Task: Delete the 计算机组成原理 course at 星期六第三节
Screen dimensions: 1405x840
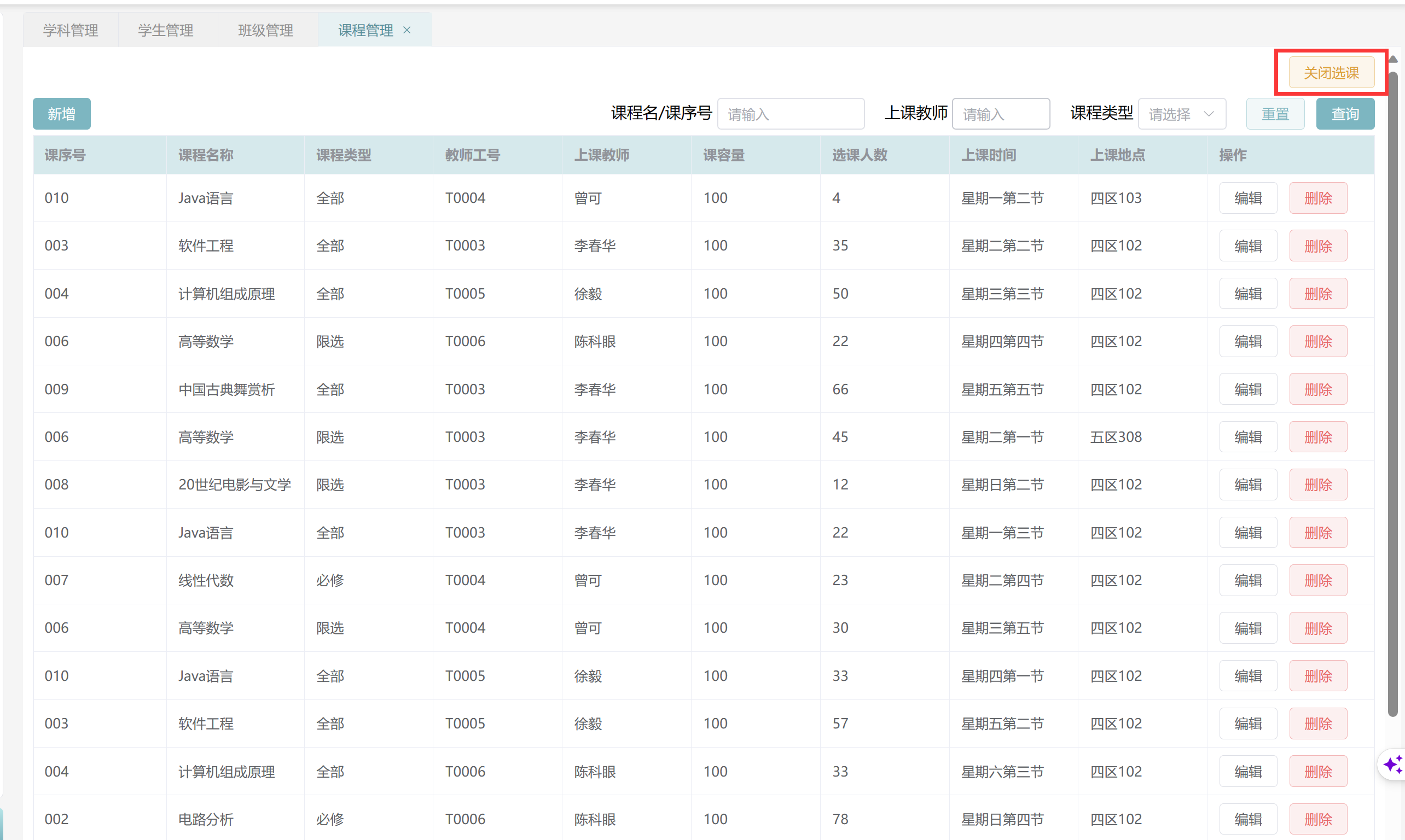Action: (x=1318, y=772)
